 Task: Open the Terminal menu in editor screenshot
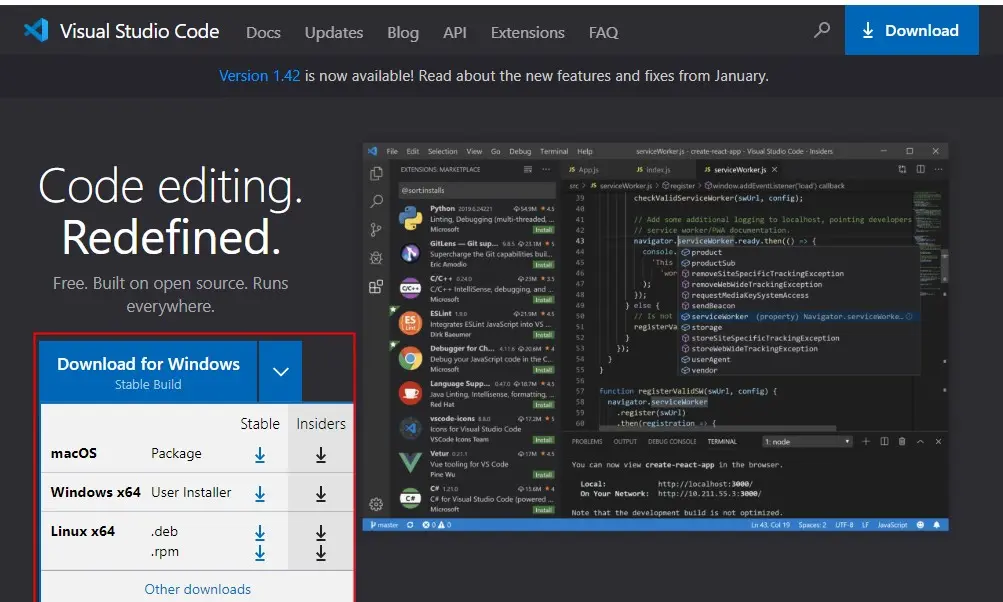coord(554,152)
